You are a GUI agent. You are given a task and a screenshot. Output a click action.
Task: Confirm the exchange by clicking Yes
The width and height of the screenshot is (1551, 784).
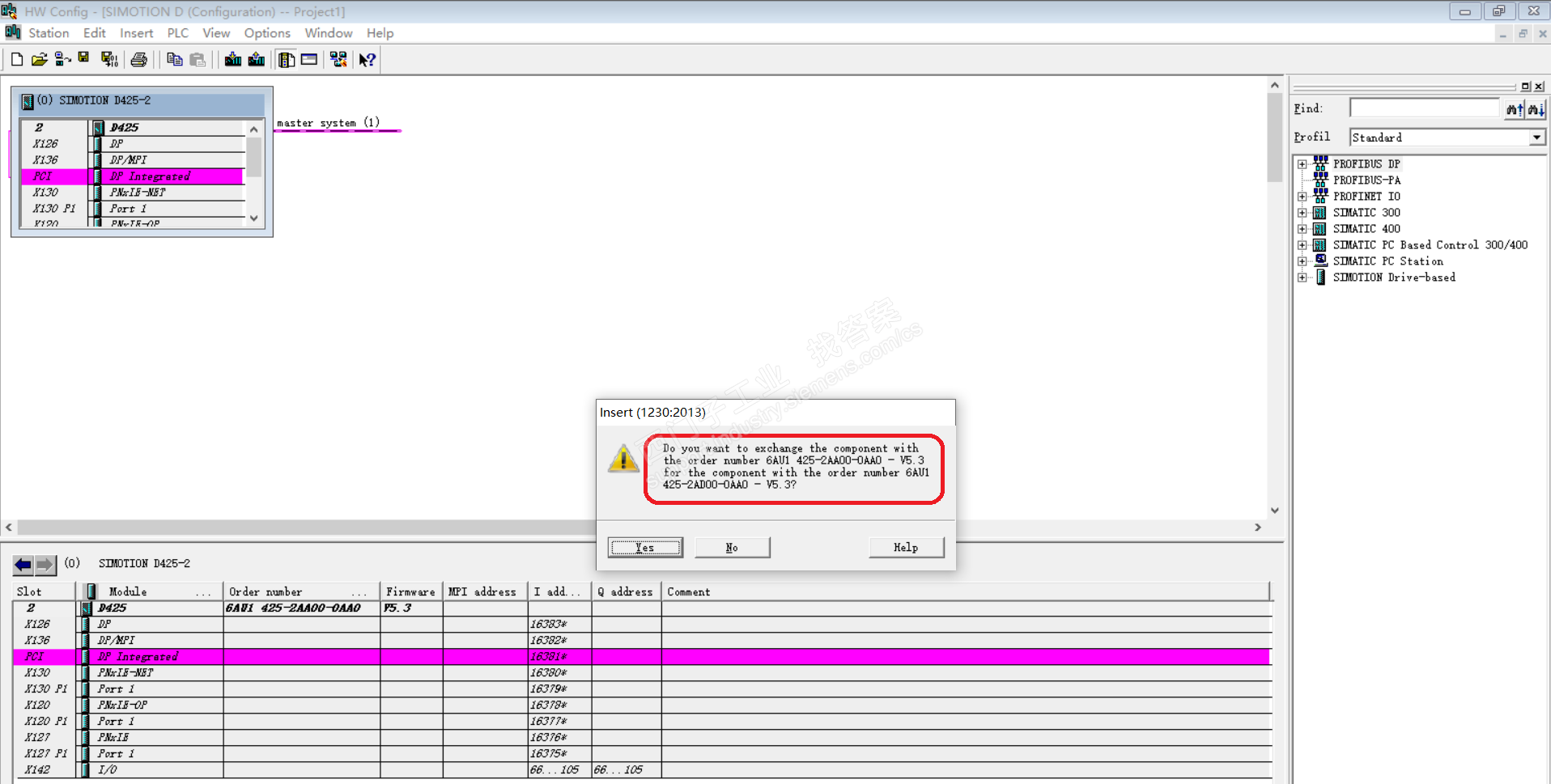(645, 548)
